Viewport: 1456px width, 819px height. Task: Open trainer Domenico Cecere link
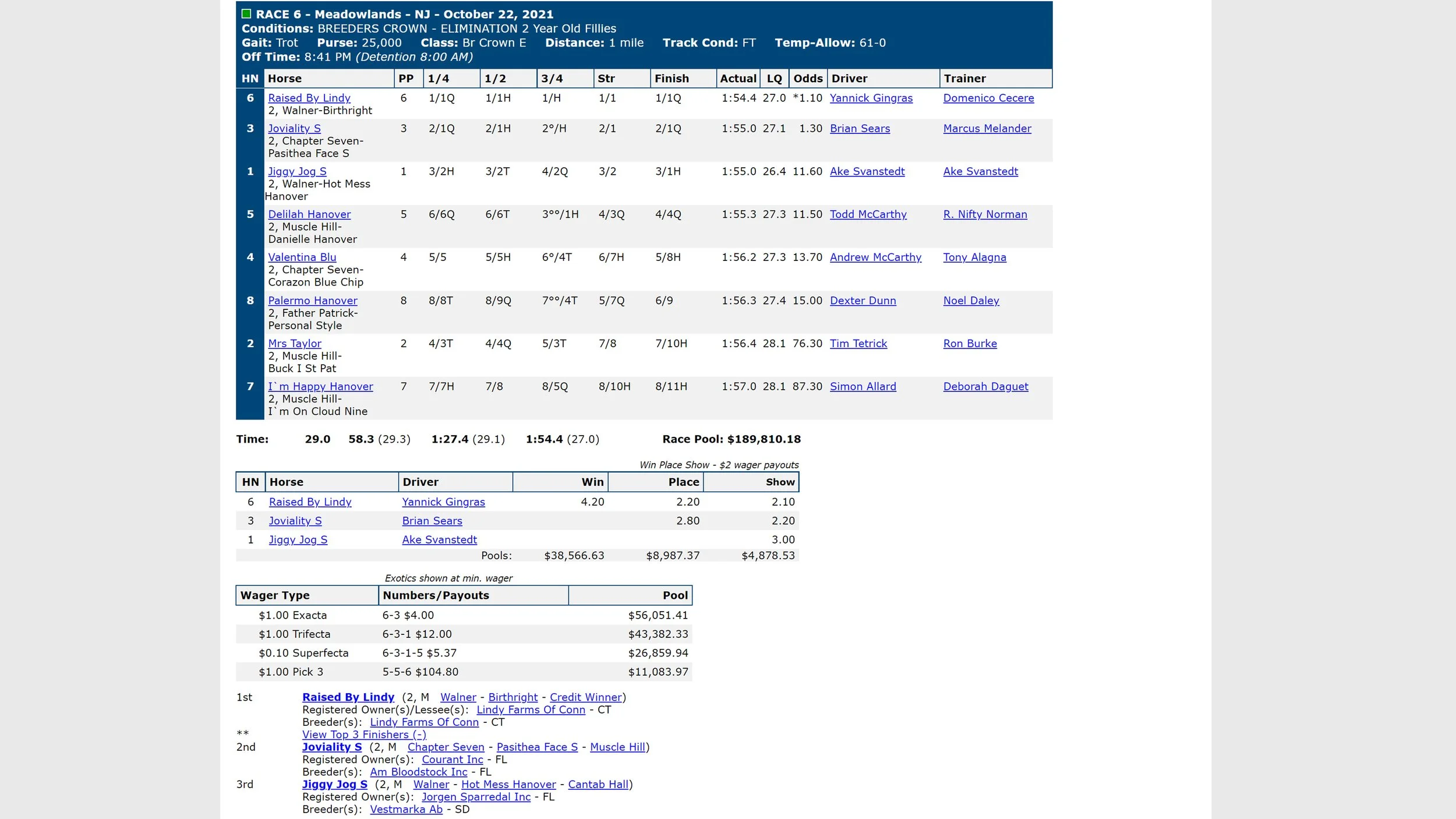pos(989,98)
